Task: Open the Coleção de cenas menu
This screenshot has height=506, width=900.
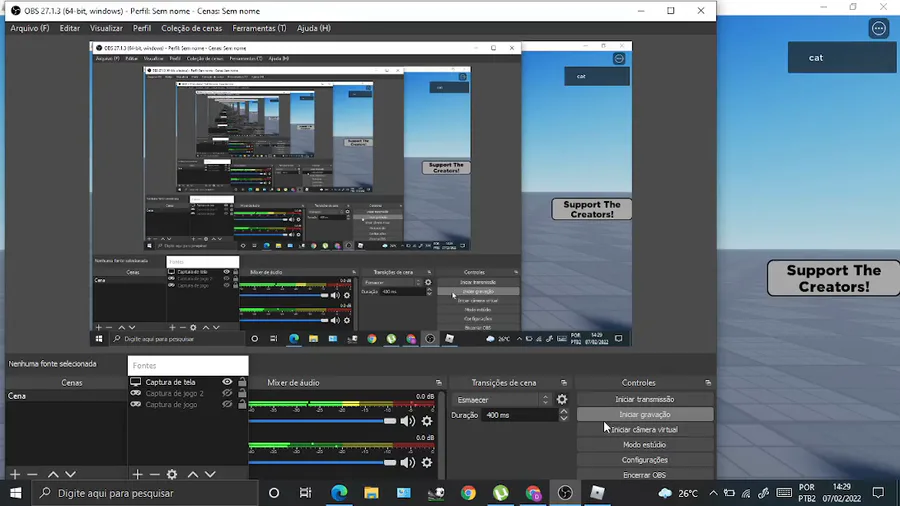Action: point(192,28)
